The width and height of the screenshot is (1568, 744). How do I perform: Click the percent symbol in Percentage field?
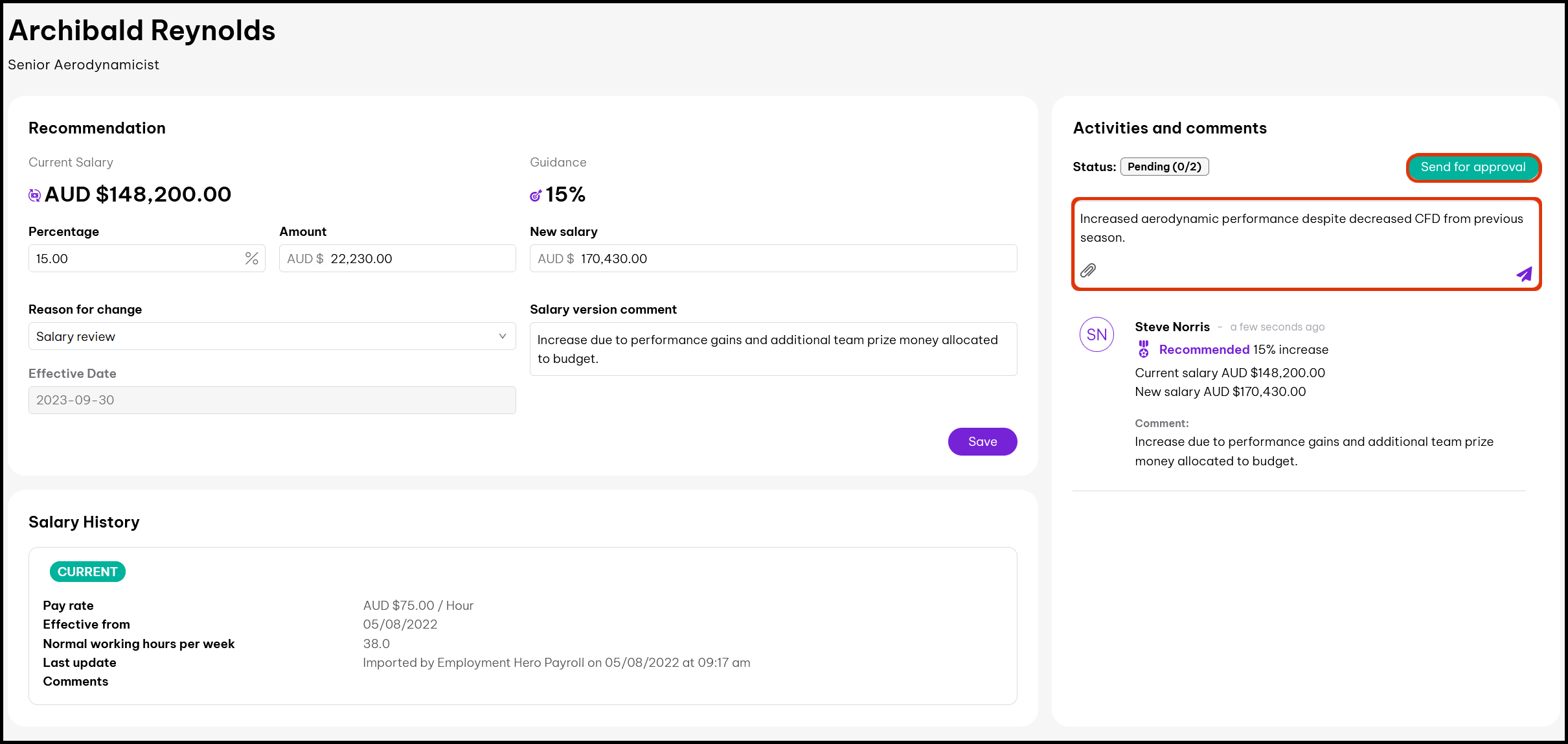[251, 259]
